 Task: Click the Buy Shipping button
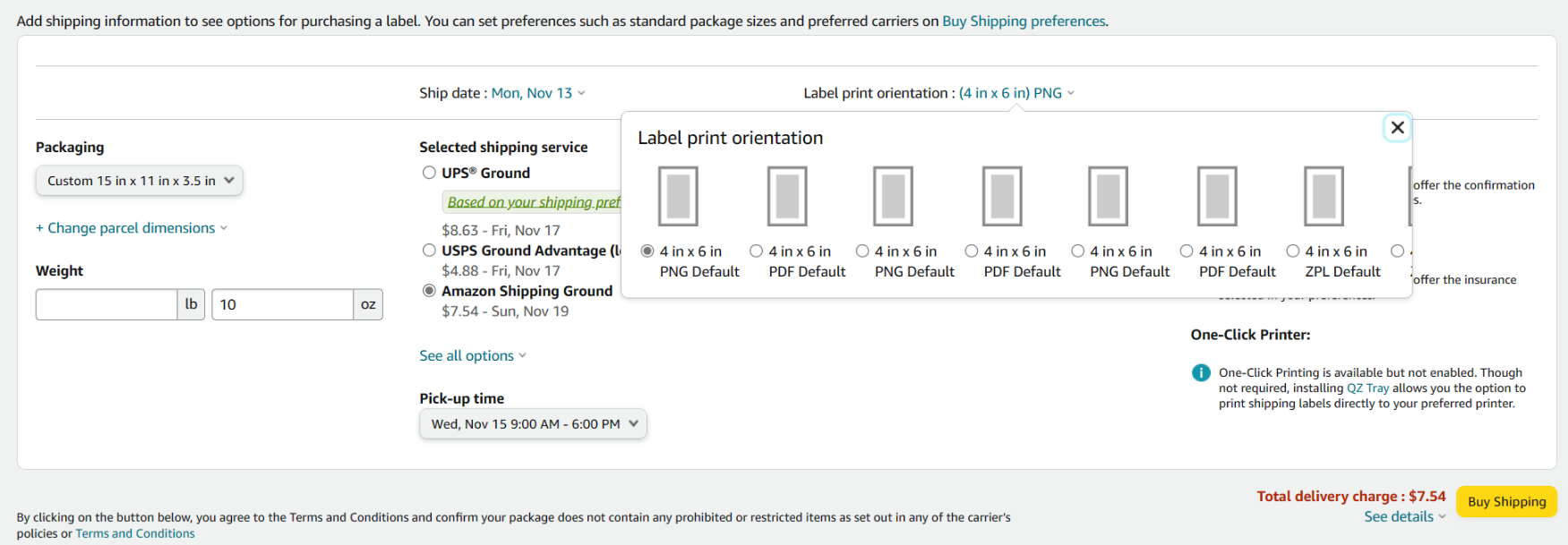(x=1506, y=502)
